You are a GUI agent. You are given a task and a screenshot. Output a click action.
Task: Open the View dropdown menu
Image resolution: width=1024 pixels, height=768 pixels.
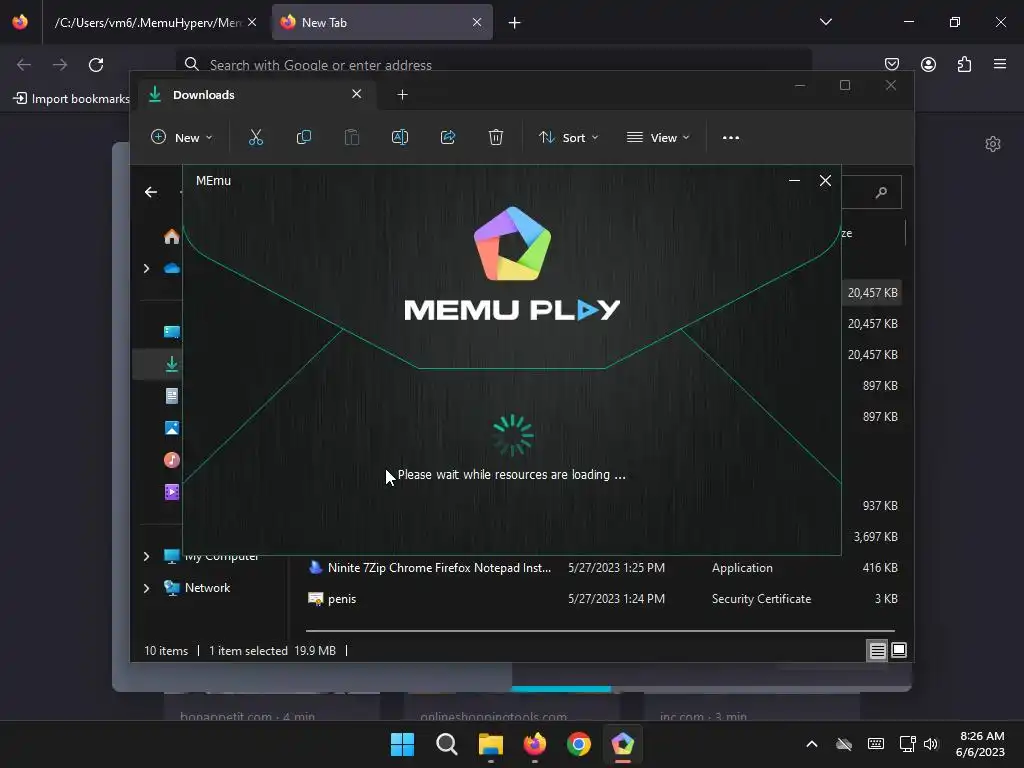[658, 137]
